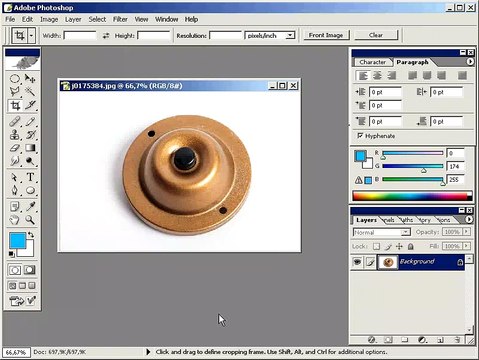Select the Magic Wand tool
479x360 pixels.
click(x=30, y=92)
